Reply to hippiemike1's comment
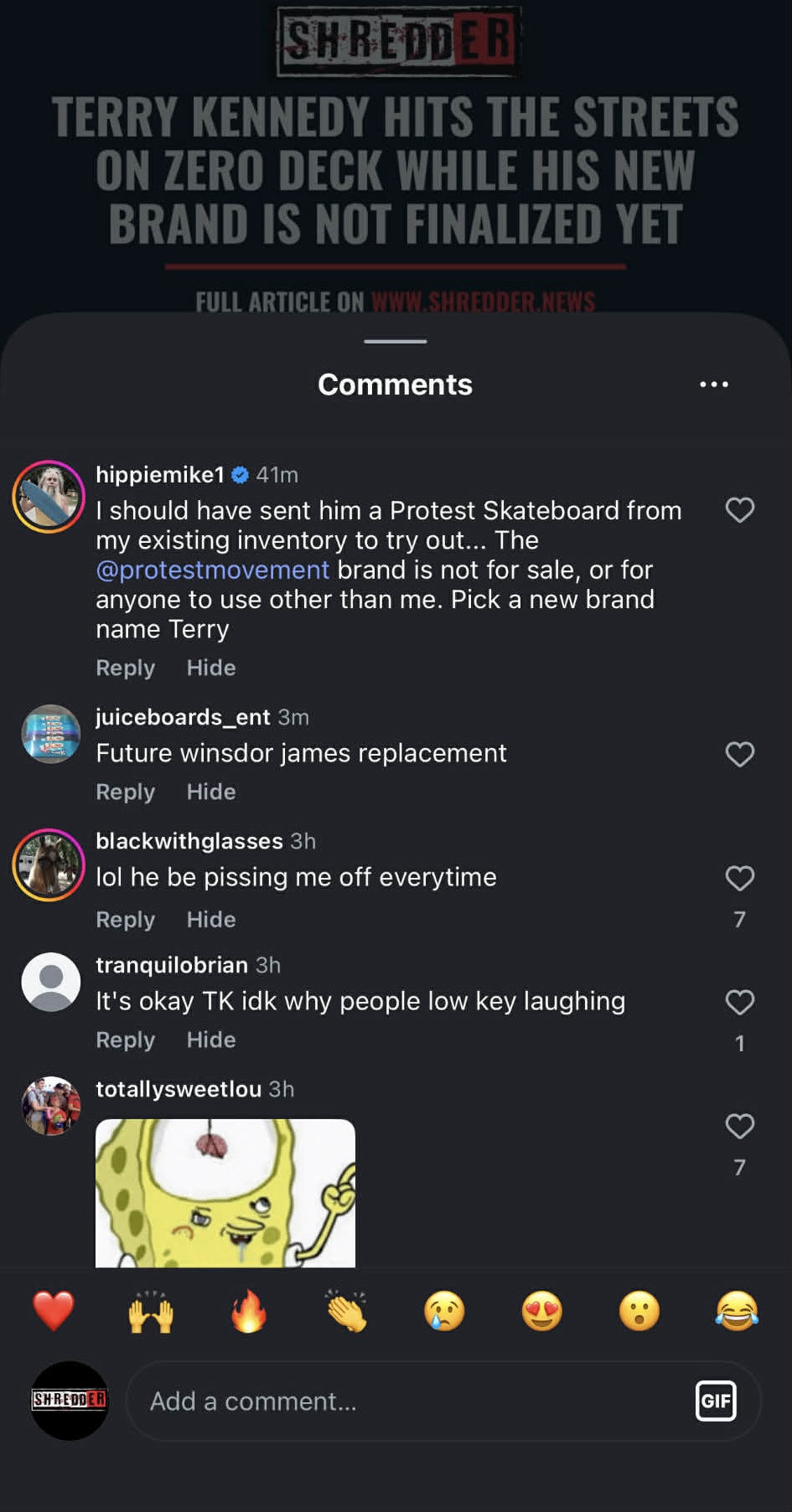This screenshot has height=1512, width=792. [126, 668]
